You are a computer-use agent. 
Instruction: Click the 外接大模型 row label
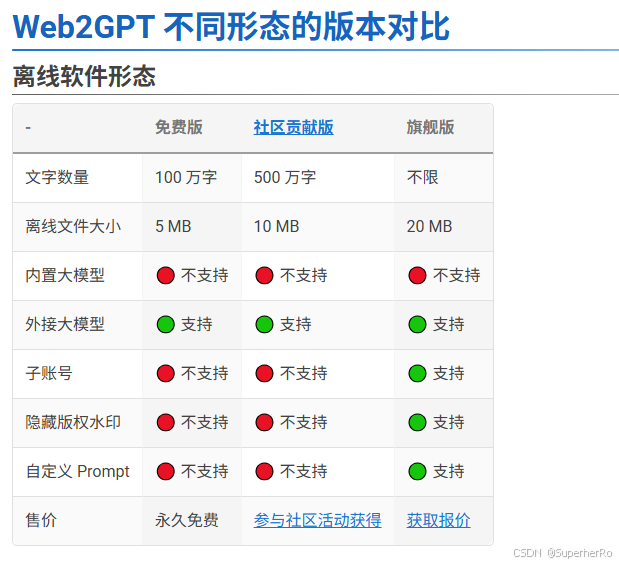[x=65, y=324]
